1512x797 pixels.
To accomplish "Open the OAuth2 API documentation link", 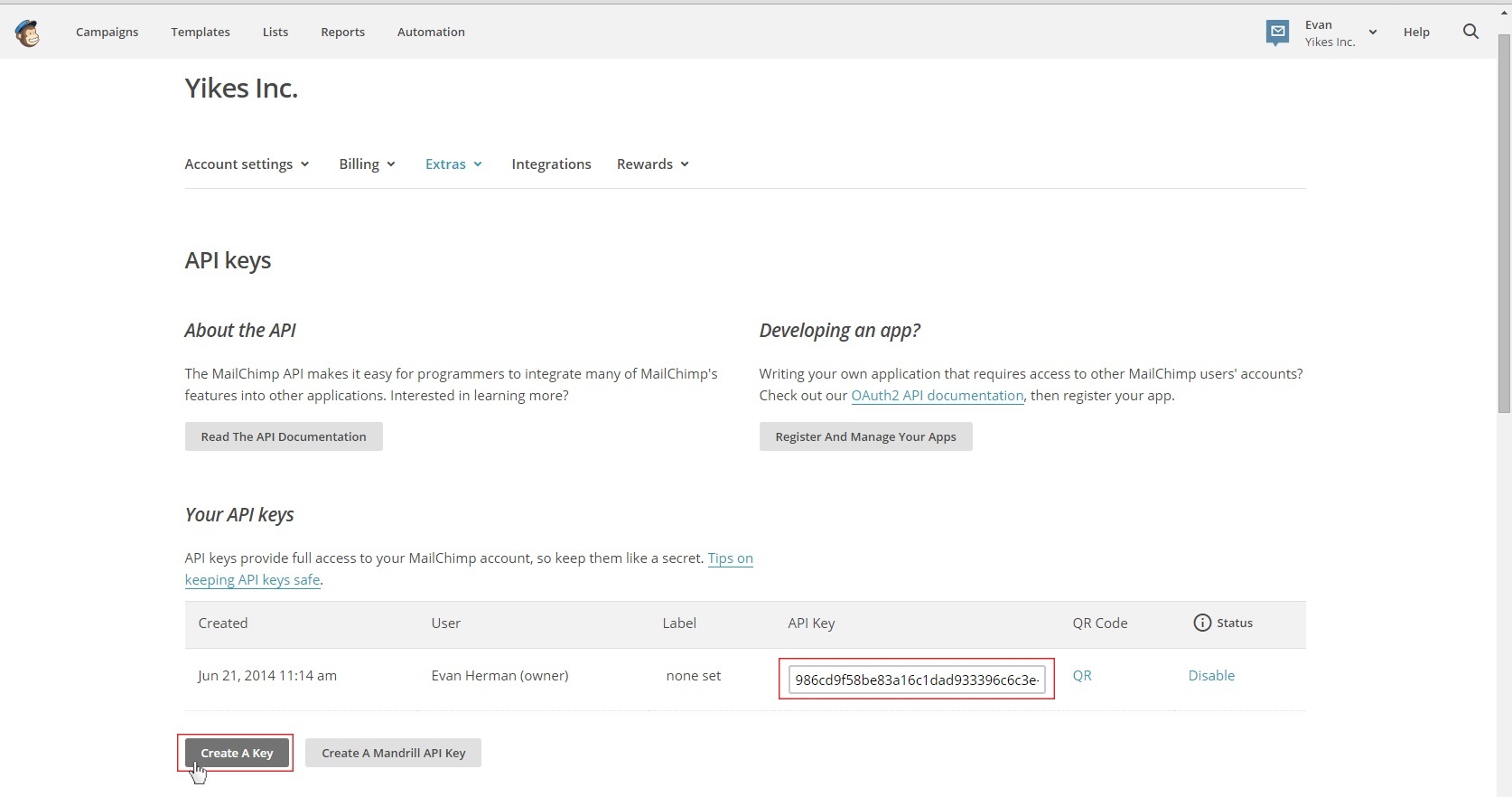I will tap(938, 395).
